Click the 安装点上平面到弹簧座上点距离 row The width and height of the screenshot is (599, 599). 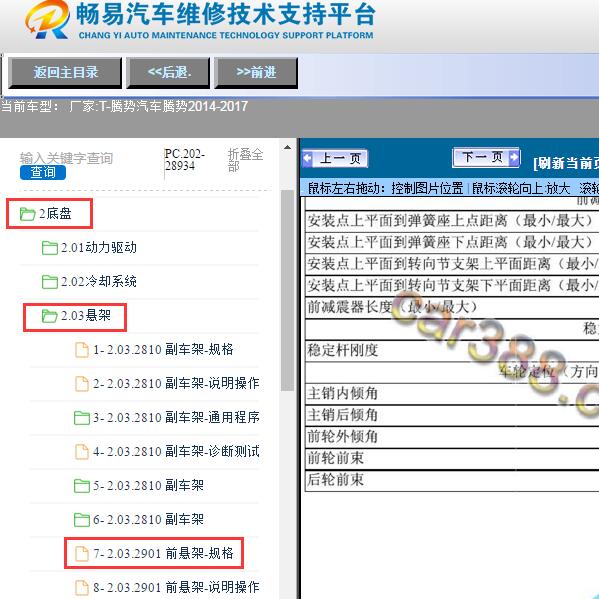pos(452,221)
